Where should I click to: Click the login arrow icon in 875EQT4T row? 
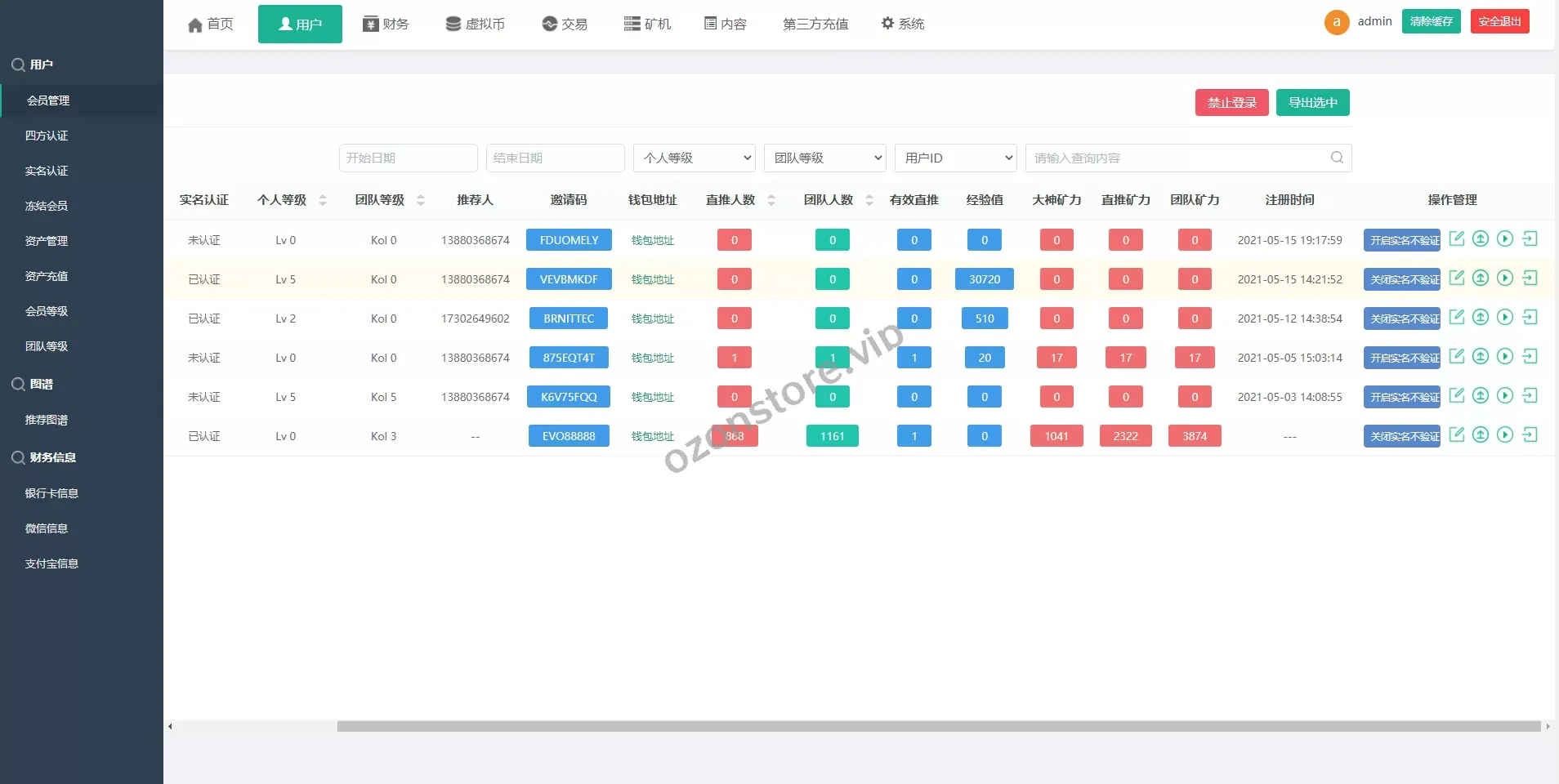tap(1530, 356)
